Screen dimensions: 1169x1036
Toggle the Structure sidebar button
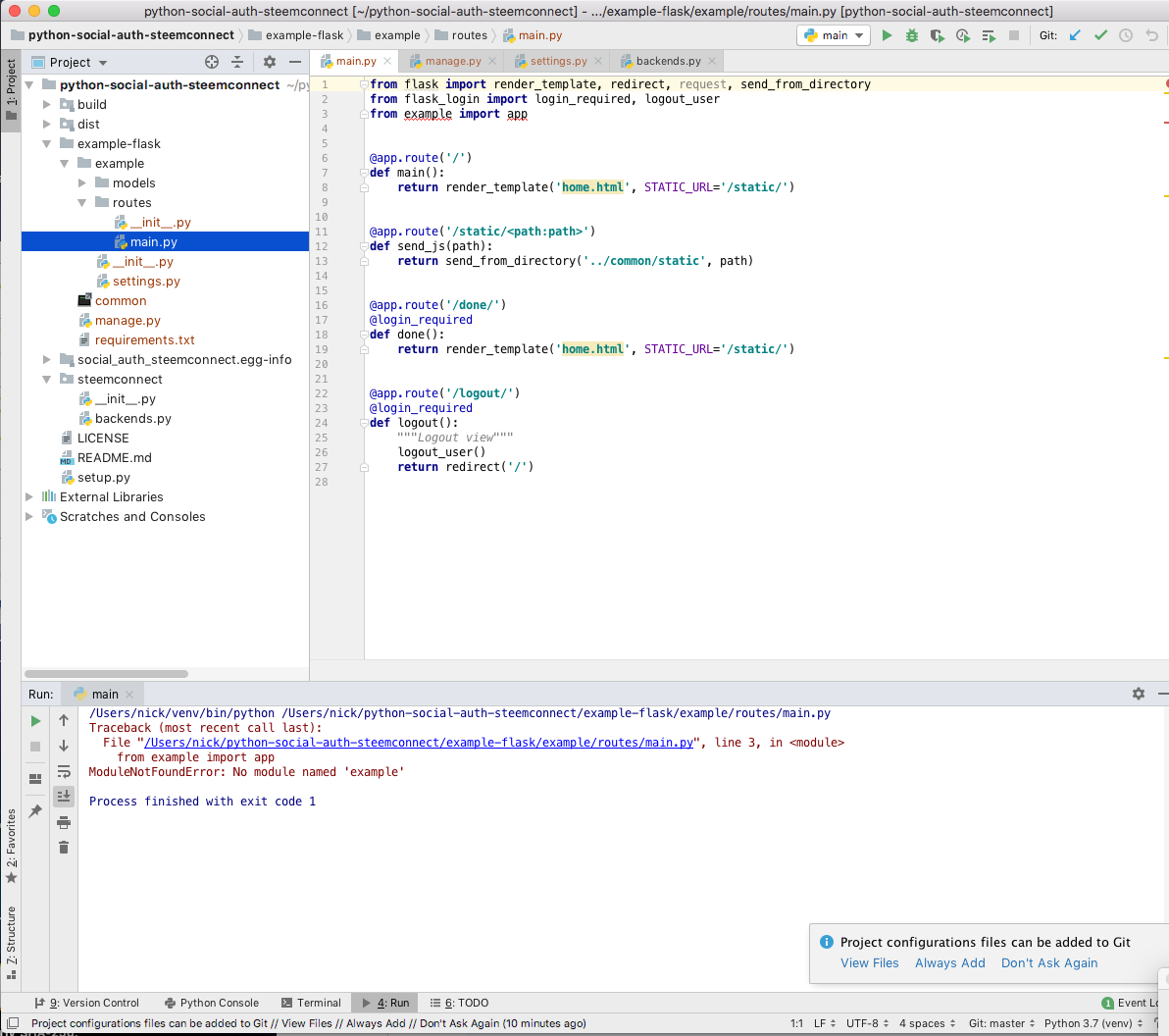[x=11, y=942]
